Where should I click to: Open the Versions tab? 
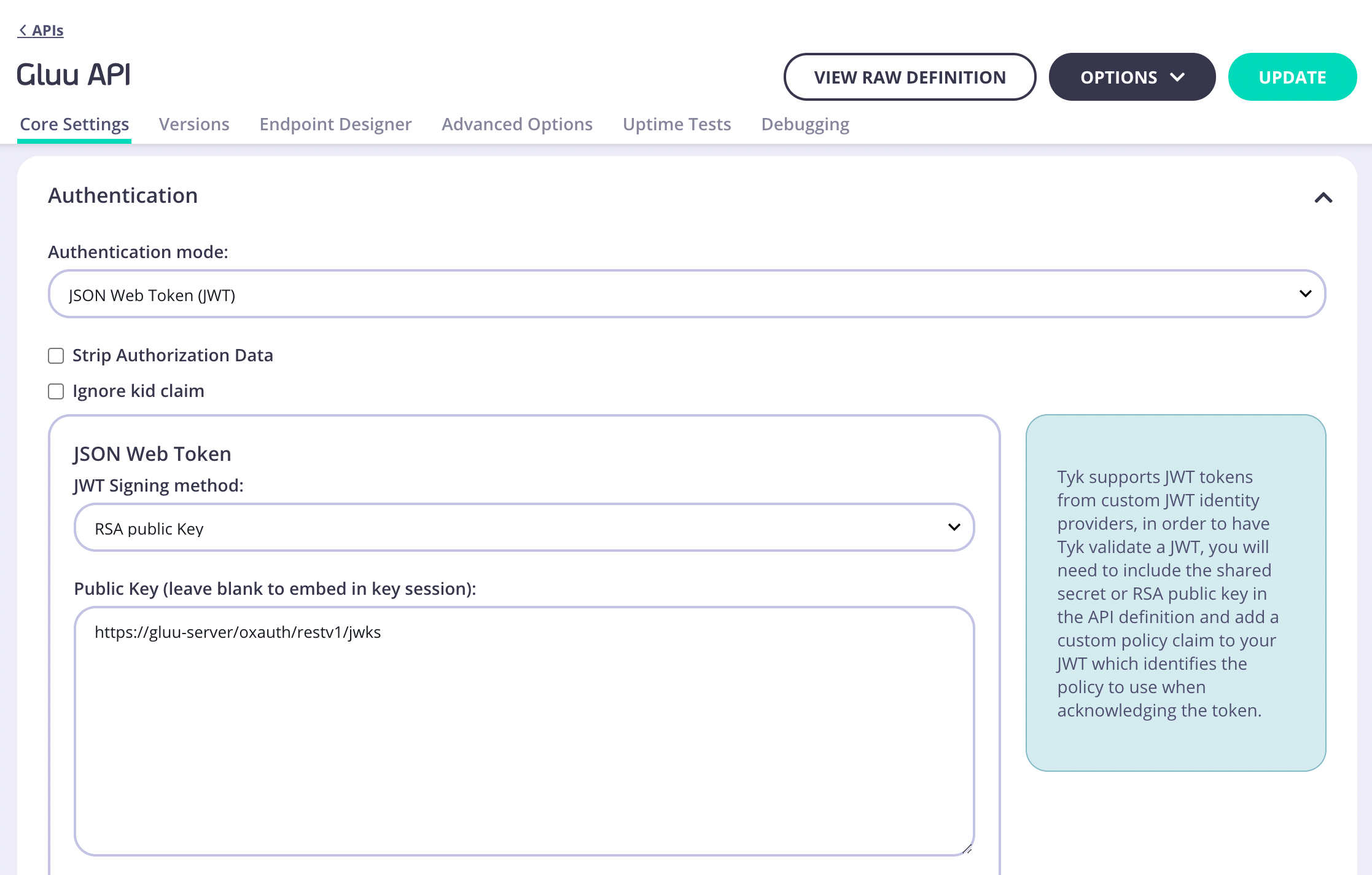pyautogui.click(x=194, y=124)
